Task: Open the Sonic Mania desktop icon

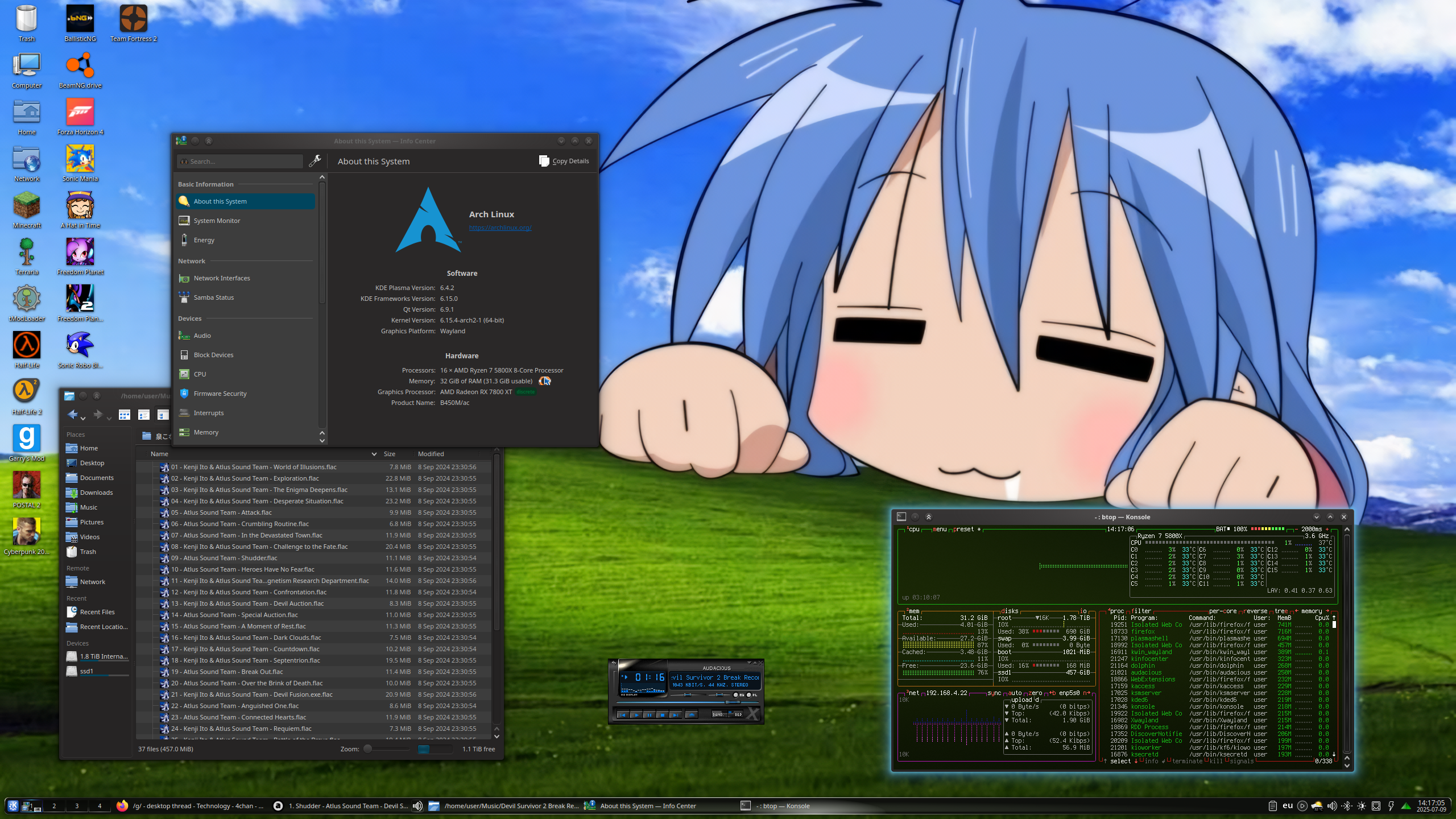Action: pyautogui.click(x=80, y=163)
